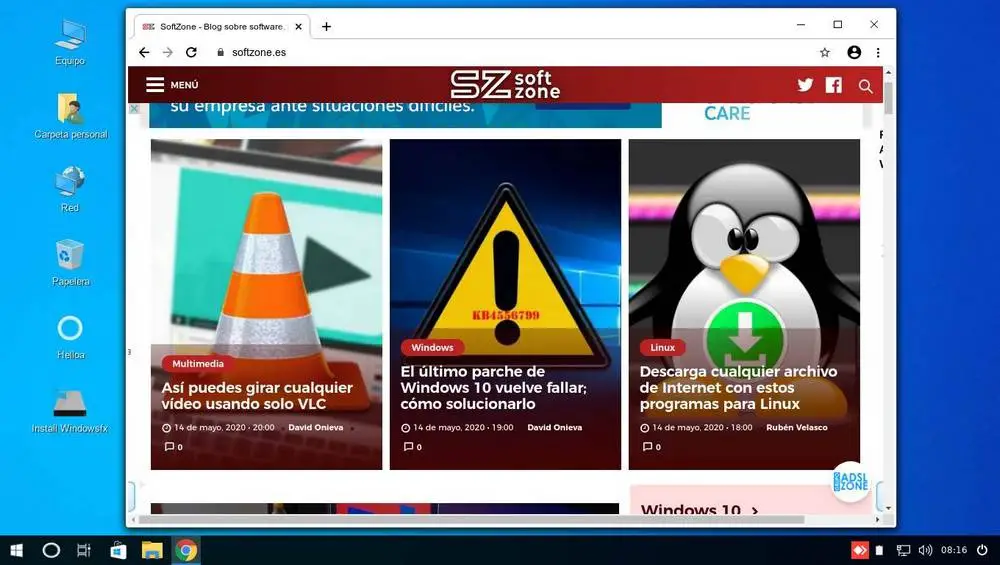Go forward using the browser forward arrow
Viewport: 1000px width, 565px height.
(x=168, y=52)
